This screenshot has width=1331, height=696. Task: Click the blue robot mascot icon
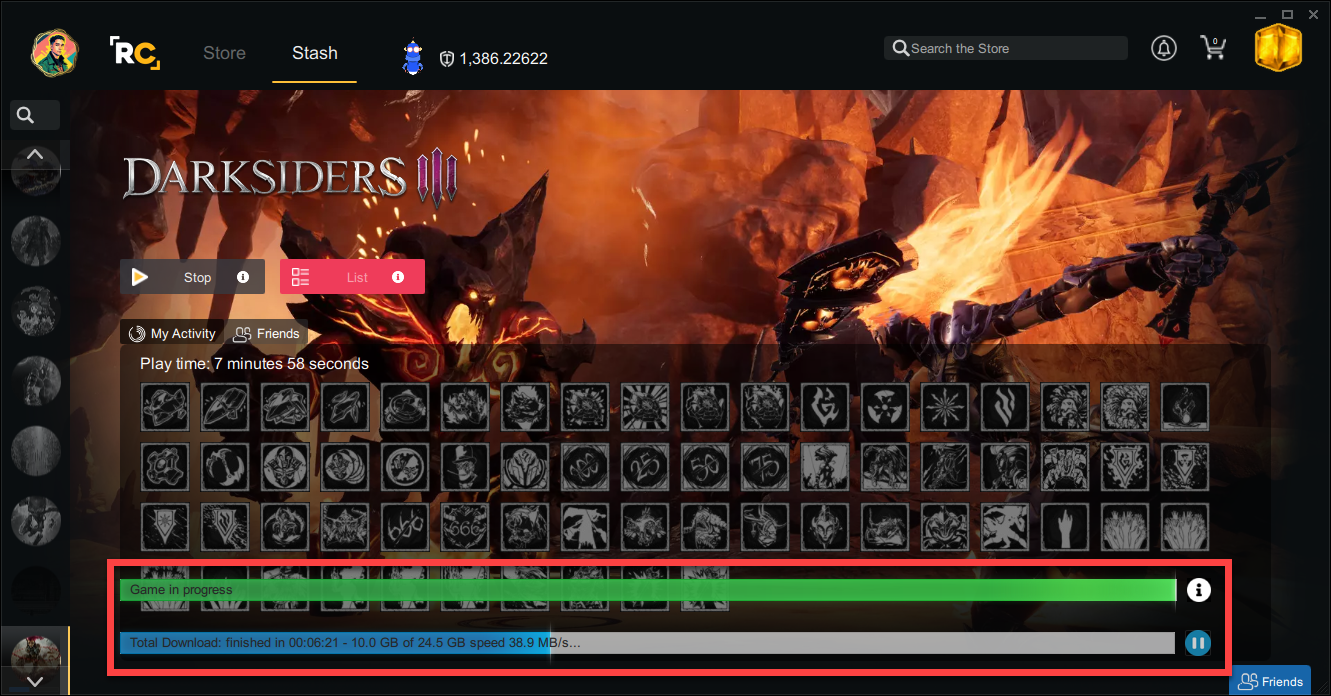pyautogui.click(x=413, y=57)
